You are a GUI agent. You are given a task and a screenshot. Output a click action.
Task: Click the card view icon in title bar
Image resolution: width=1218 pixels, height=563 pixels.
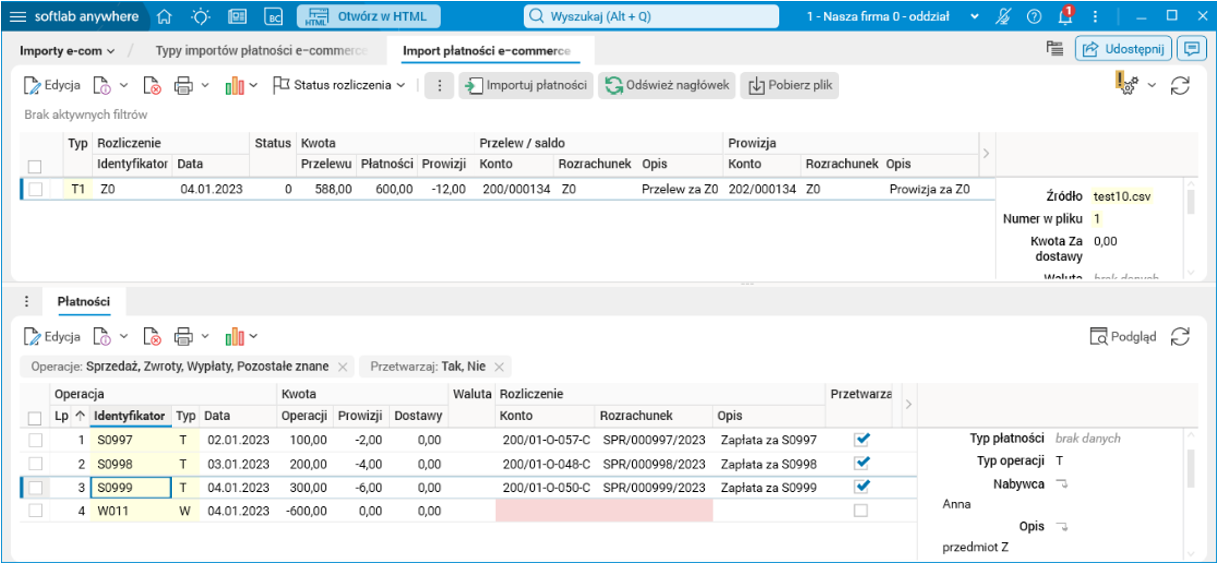(x=237, y=16)
